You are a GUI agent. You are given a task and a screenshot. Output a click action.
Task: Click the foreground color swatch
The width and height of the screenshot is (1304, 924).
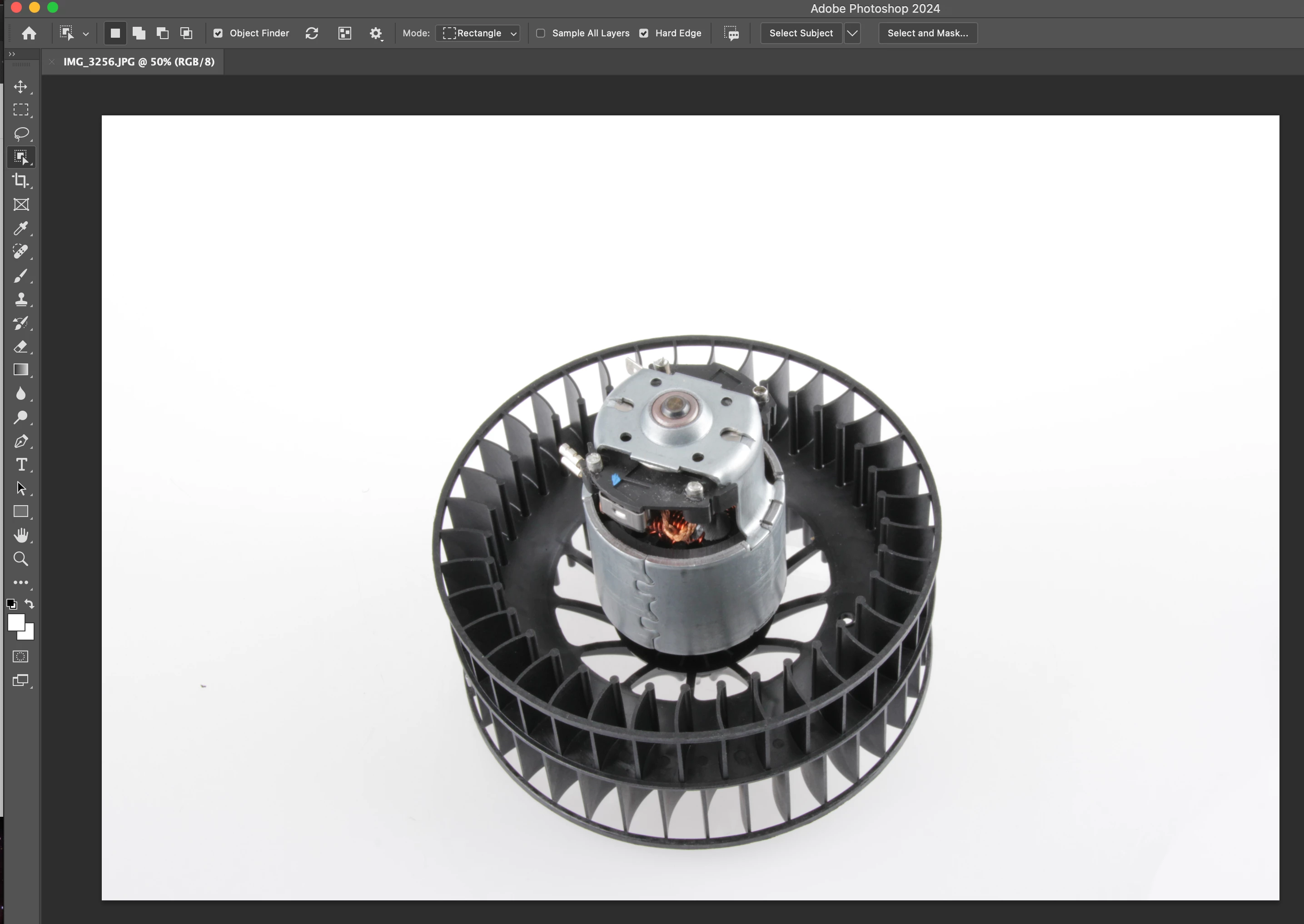coord(16,622)
